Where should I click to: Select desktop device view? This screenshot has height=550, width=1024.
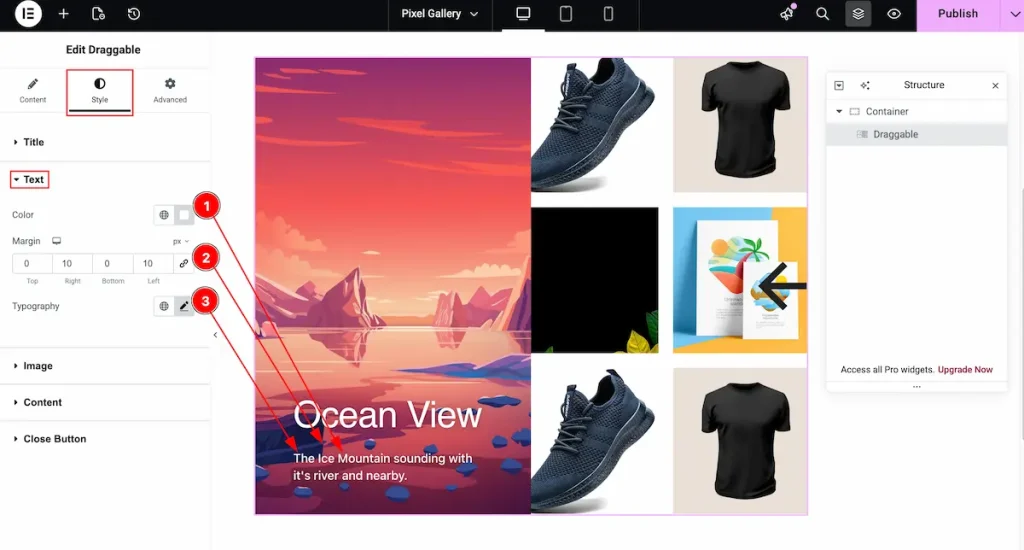click(x=523, y=14)
